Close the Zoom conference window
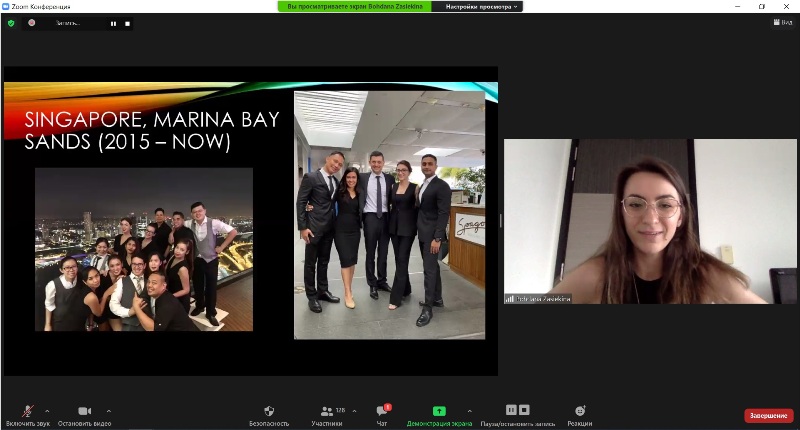This screenshot has width=800, height=430. tap(786, 7)
